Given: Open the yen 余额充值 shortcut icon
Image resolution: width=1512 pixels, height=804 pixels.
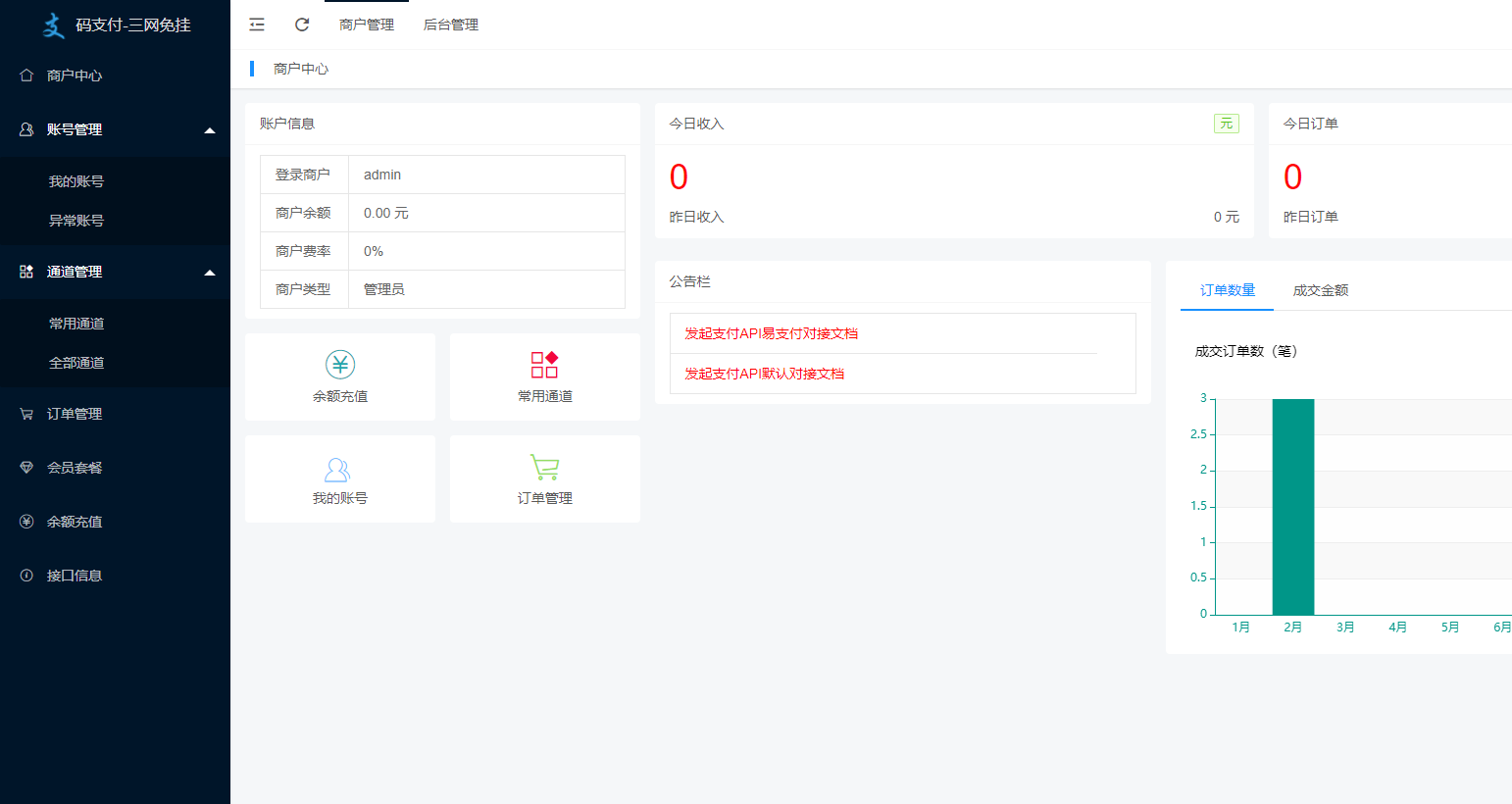Looking at the screenshot, I should point(340,365).
